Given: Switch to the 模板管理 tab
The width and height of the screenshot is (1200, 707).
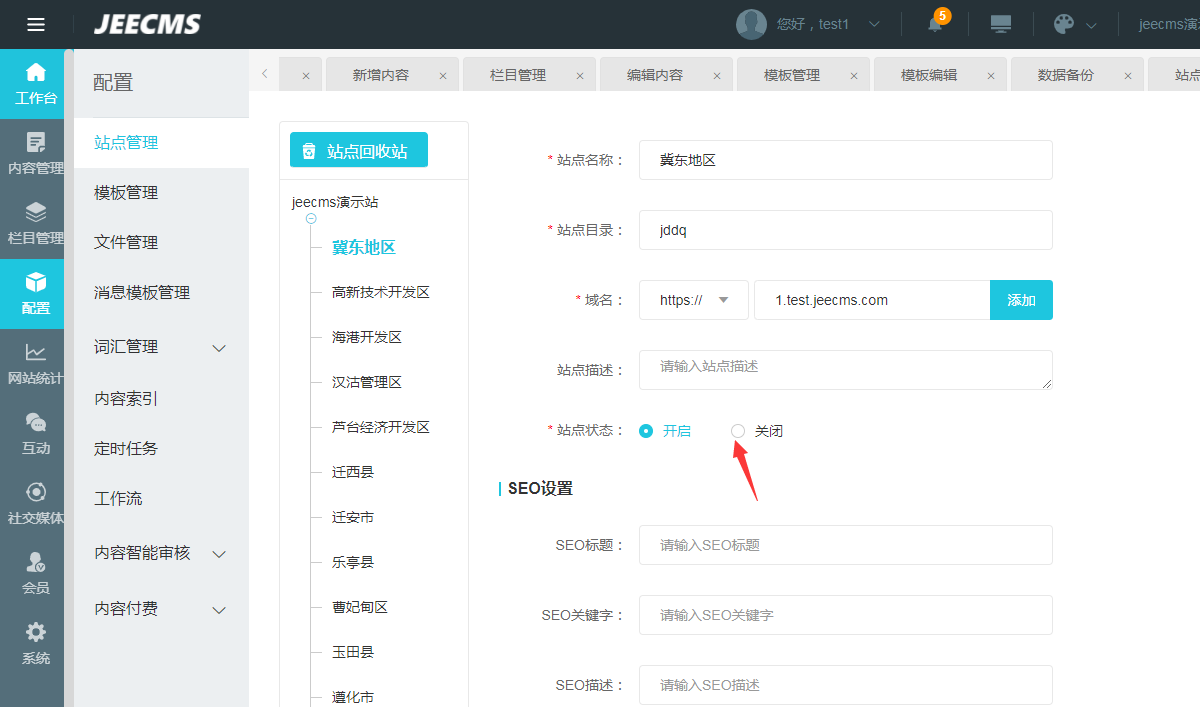Looking at the screenshot, I should tap(791, 75).
